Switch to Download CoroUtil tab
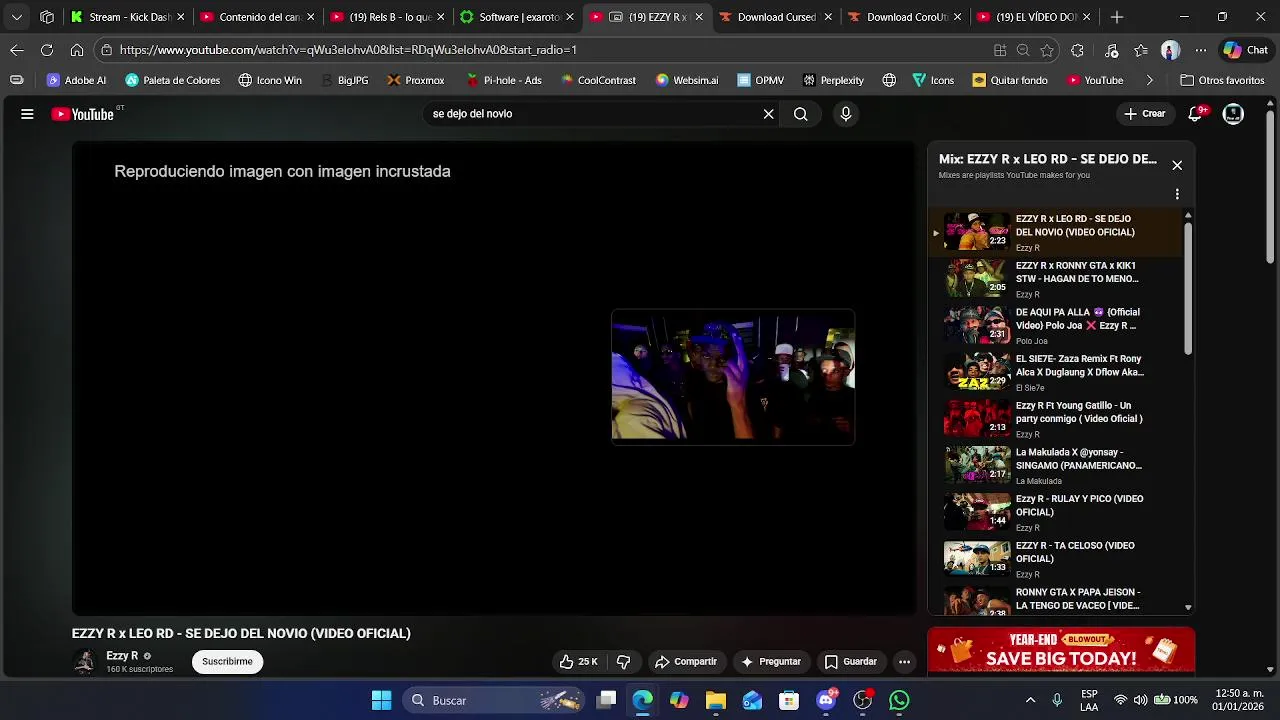The height and width of the screenshot is (720, 1280). 905,17
